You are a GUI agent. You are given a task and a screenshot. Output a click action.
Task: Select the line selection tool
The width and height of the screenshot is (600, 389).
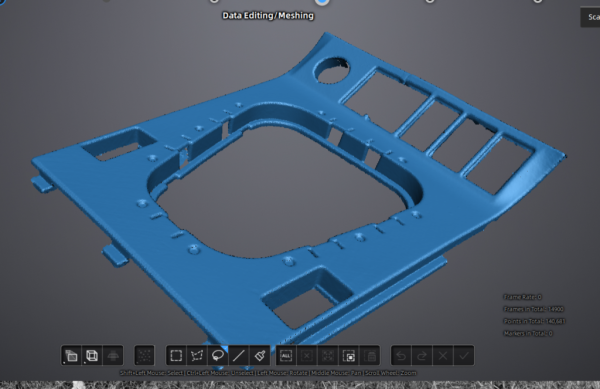239,356
